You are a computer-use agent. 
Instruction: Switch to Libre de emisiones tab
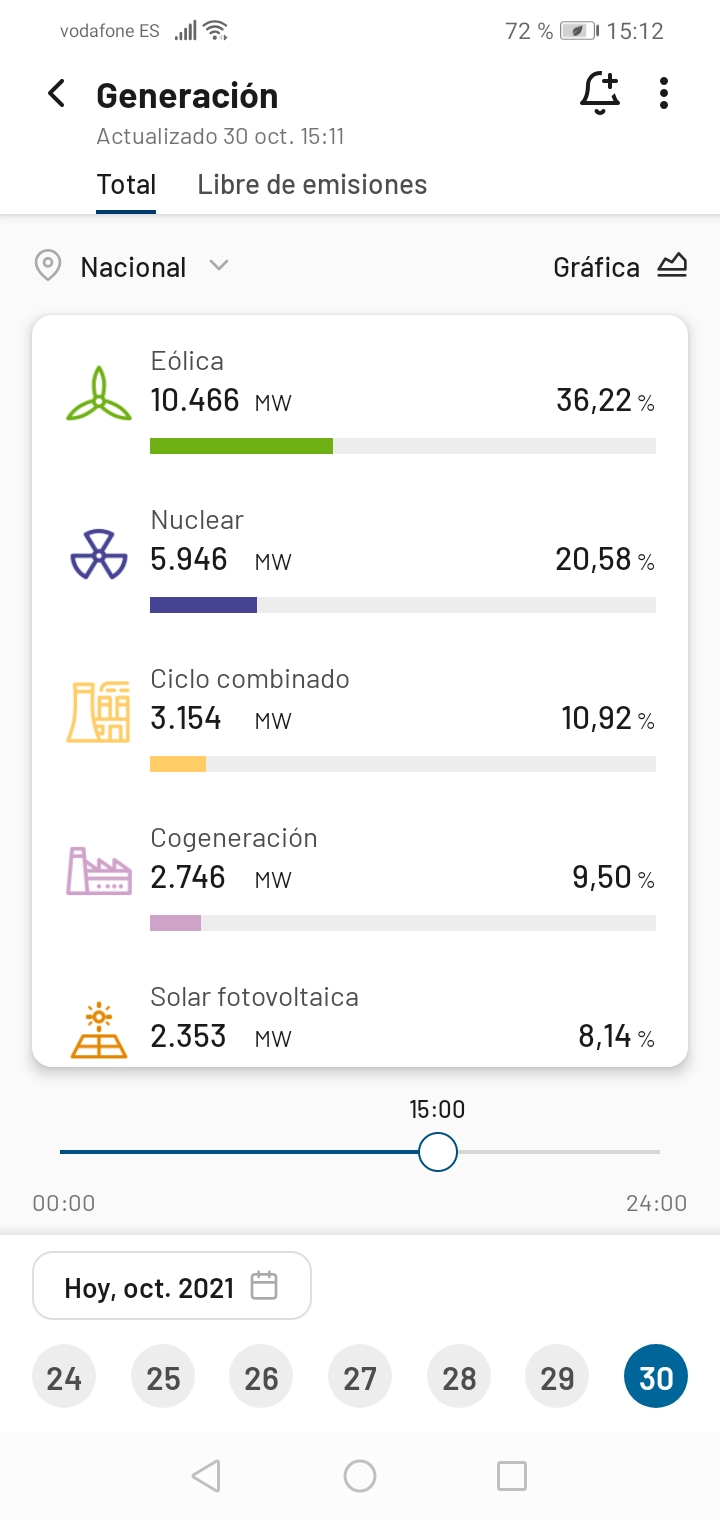312,185
